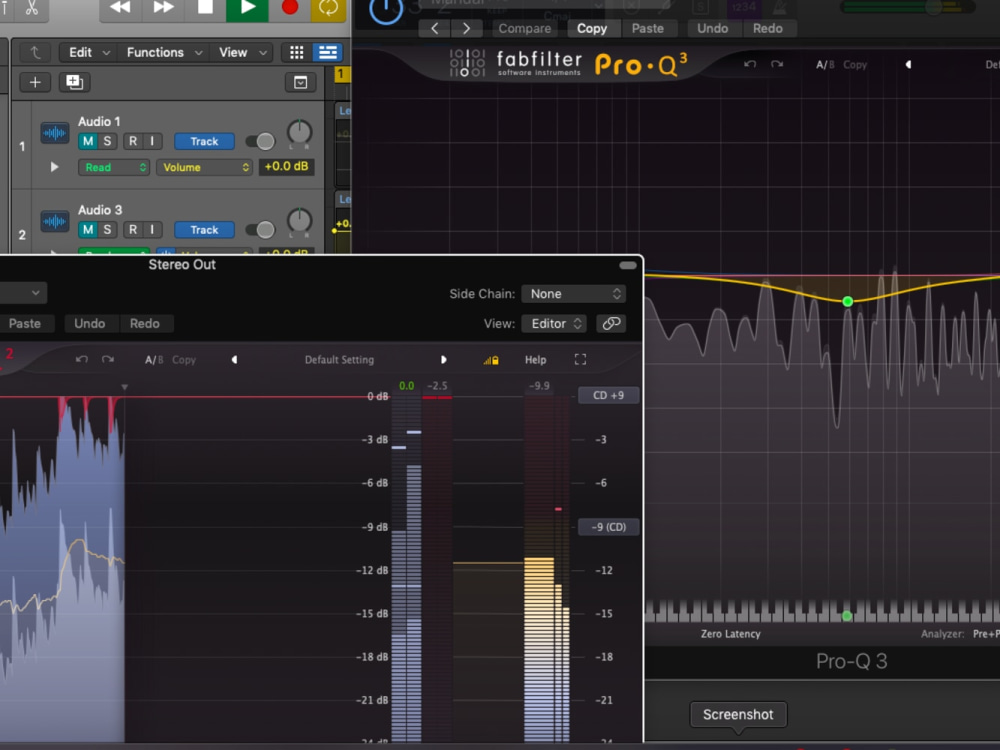Expand Audio 1 automation disclosure triangle

[54, 167]
